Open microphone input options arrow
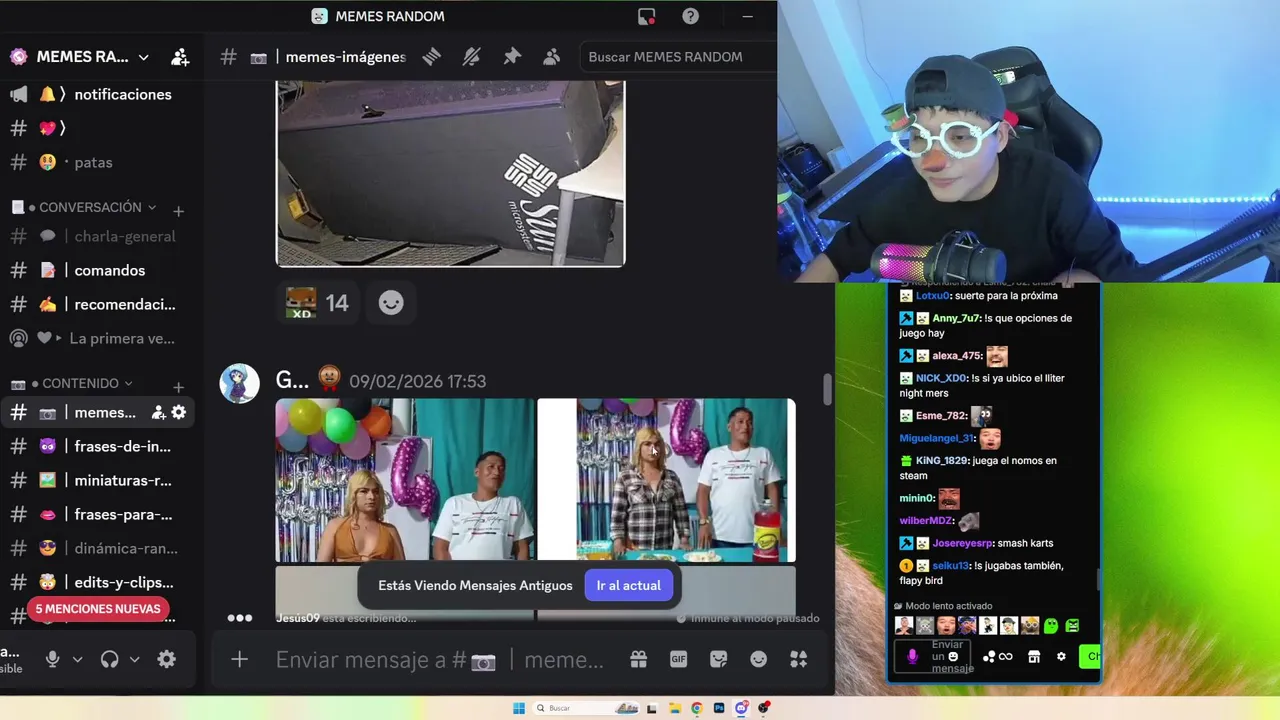The height and width of the screenshot is (720, 1280). click(77, 659)
